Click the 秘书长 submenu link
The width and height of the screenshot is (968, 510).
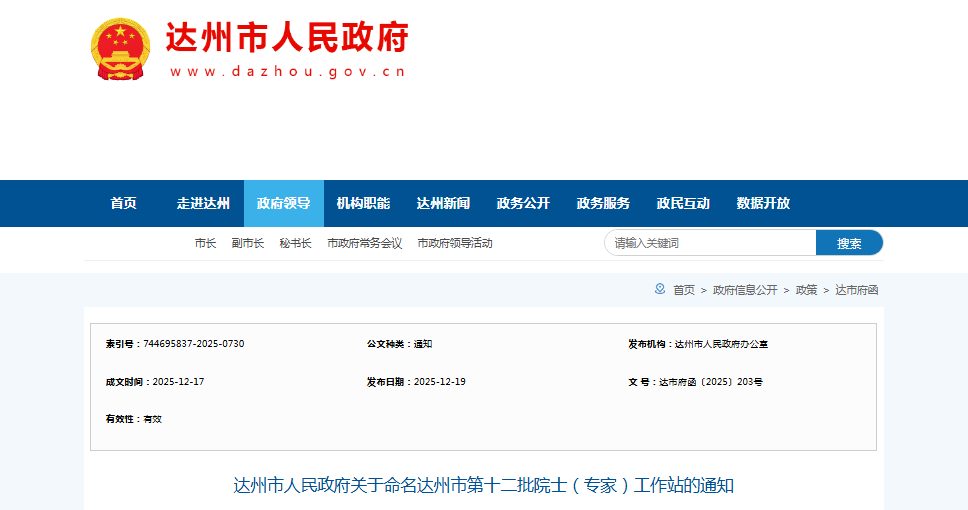pos(295,243)
